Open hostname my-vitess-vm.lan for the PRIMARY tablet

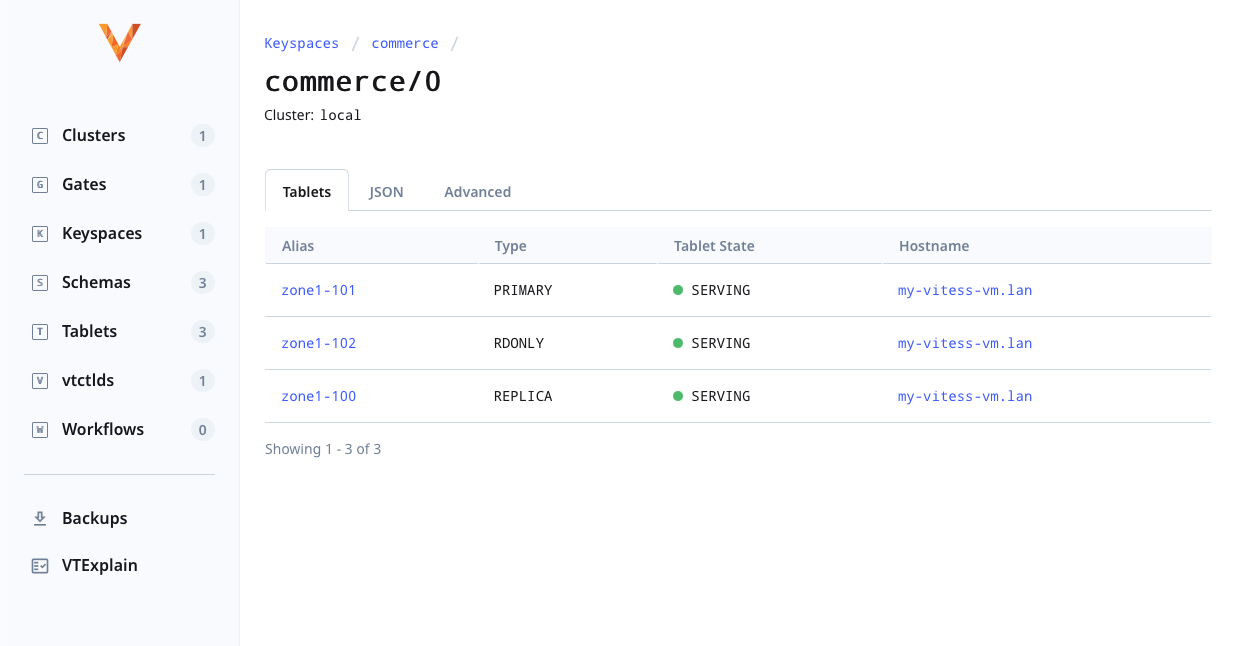[964, 290]
